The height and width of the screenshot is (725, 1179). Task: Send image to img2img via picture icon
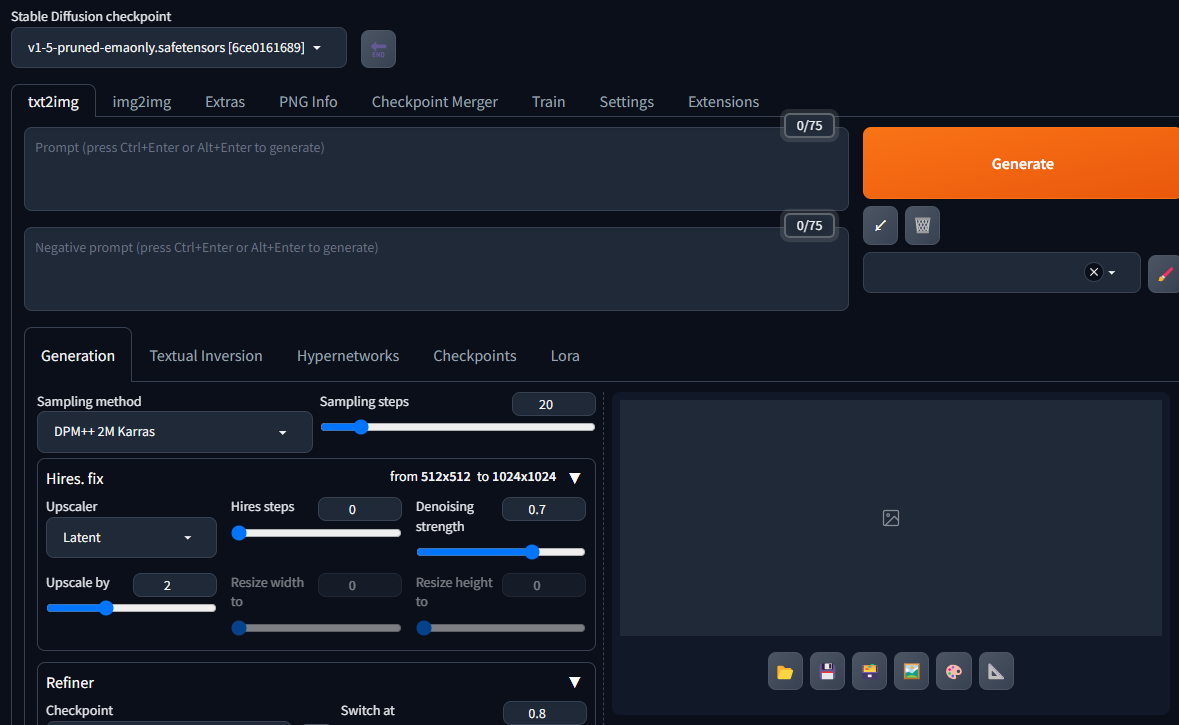click(911, 671)
